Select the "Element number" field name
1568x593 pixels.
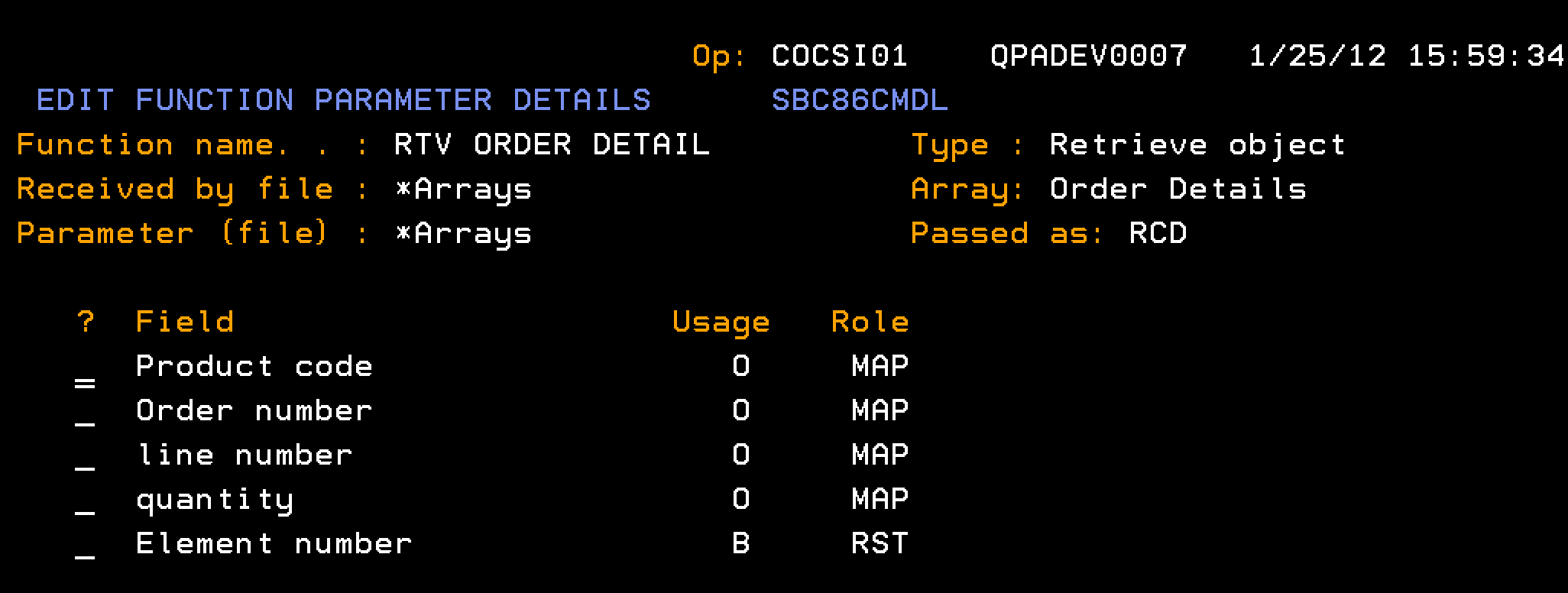click(274, 544)
